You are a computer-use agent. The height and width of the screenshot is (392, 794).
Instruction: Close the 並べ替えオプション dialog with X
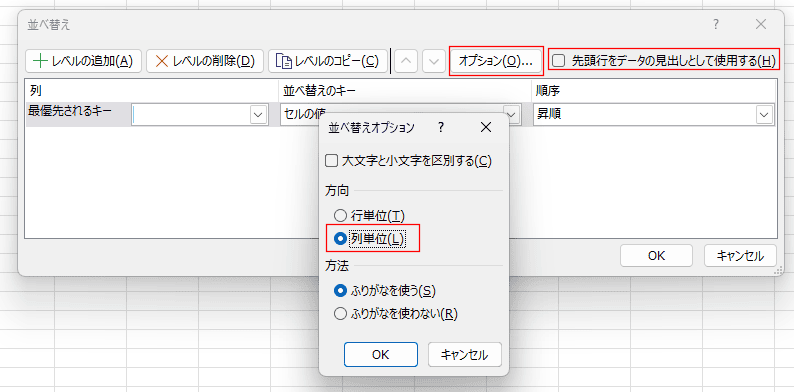486,128
